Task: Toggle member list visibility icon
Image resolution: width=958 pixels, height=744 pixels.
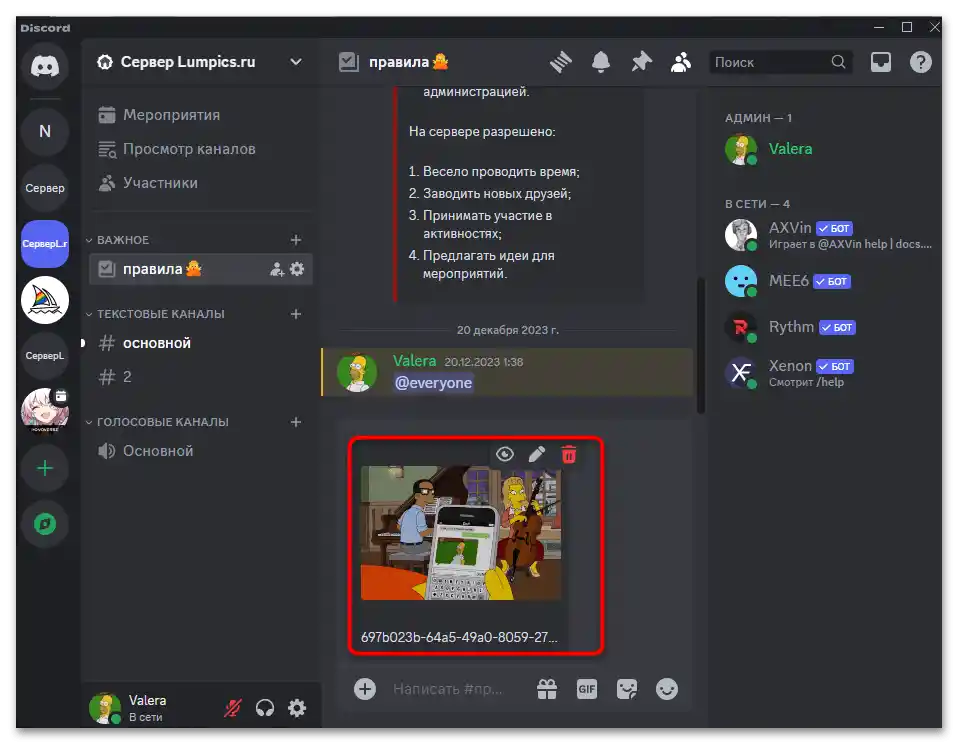Action: 681,62
